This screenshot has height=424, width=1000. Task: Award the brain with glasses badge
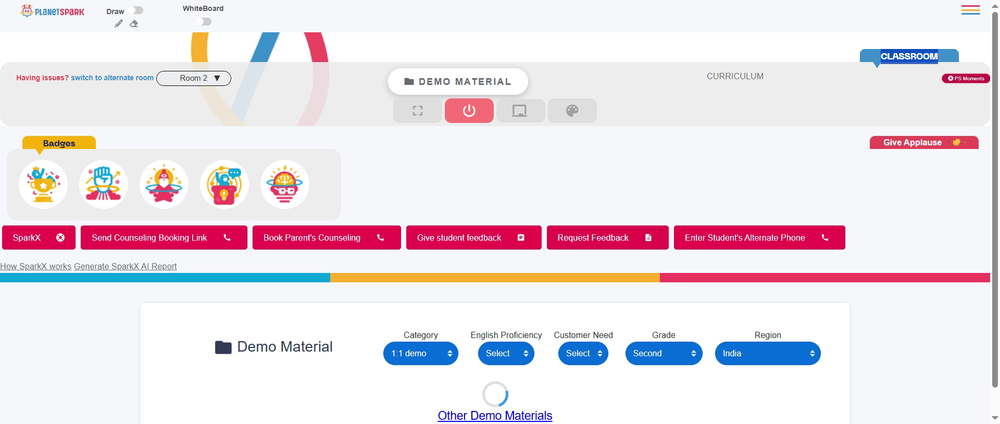click(x=285, y=184)
